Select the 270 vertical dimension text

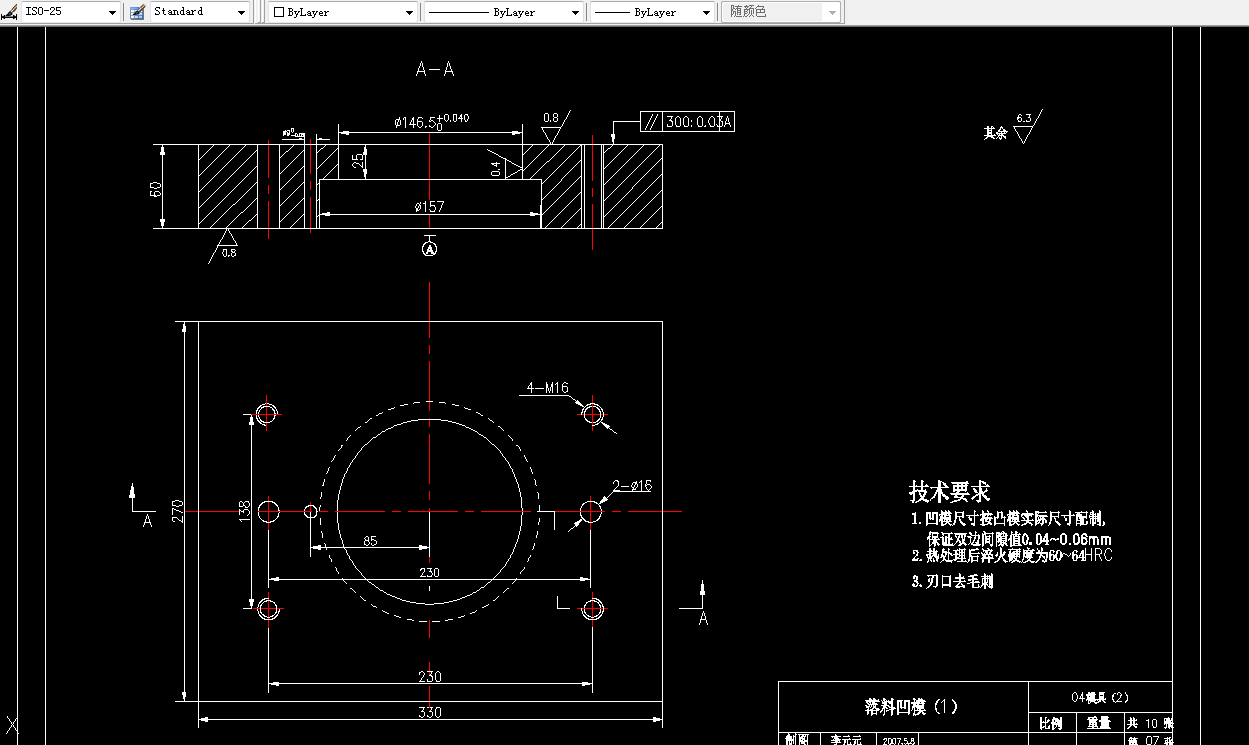click(178, 511)
